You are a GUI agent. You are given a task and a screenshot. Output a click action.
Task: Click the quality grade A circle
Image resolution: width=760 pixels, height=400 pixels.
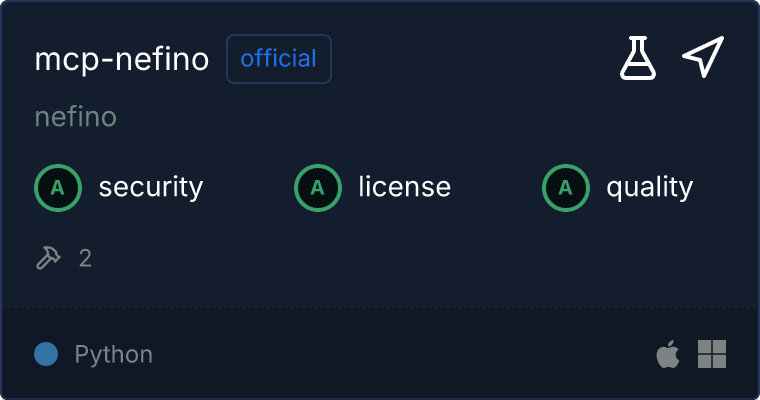click(x=565, y=187)
